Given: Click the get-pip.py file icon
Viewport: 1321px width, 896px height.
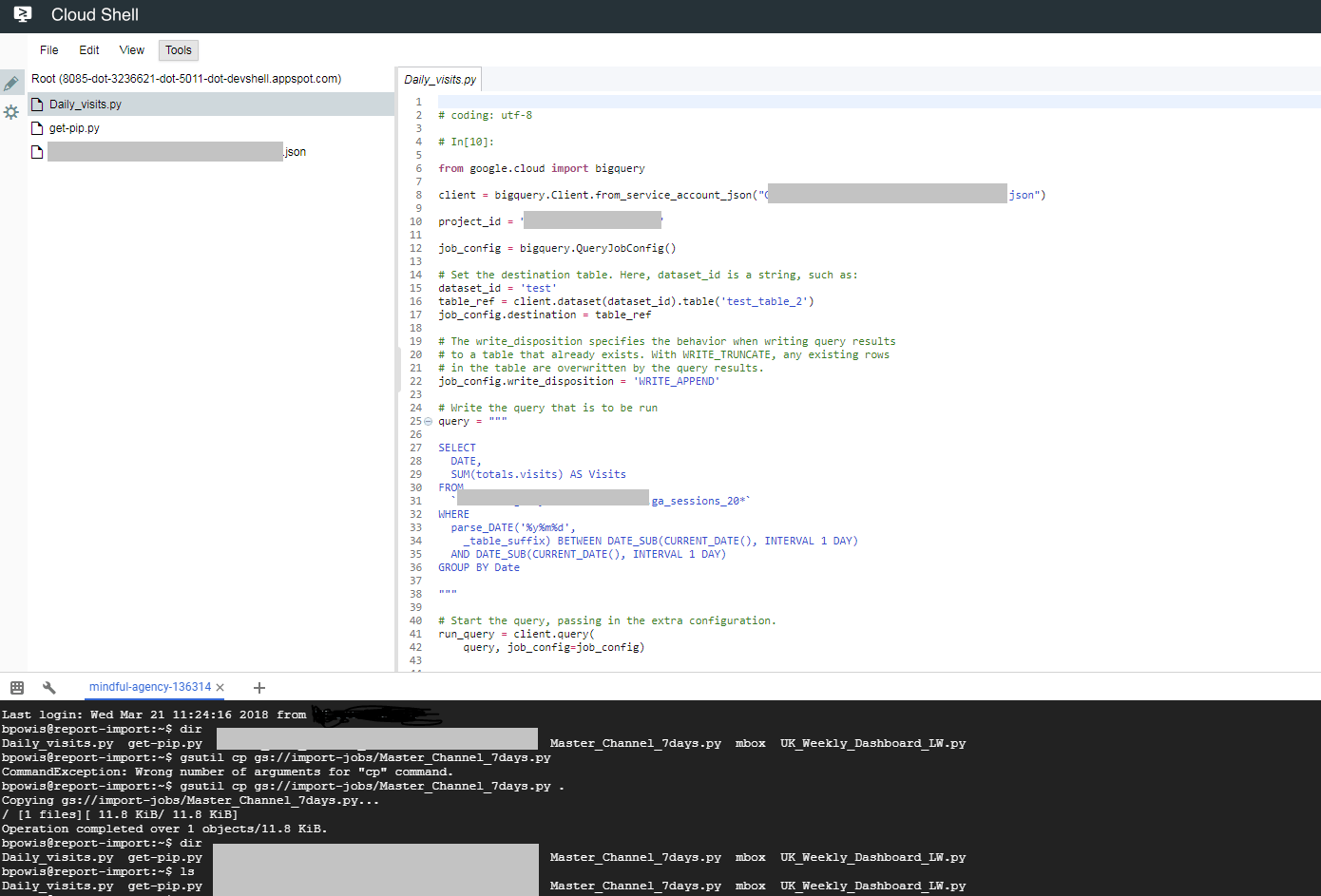Looking at the screenshot, I should (x=38, y=128).
